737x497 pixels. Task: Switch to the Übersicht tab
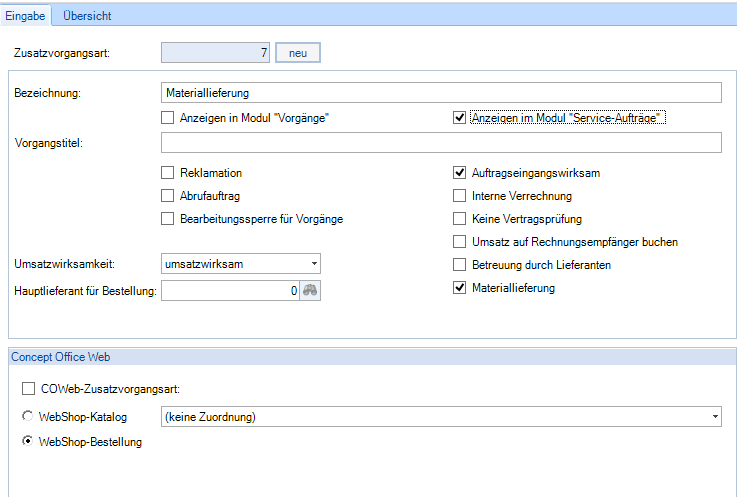click(x=87, y=16)
